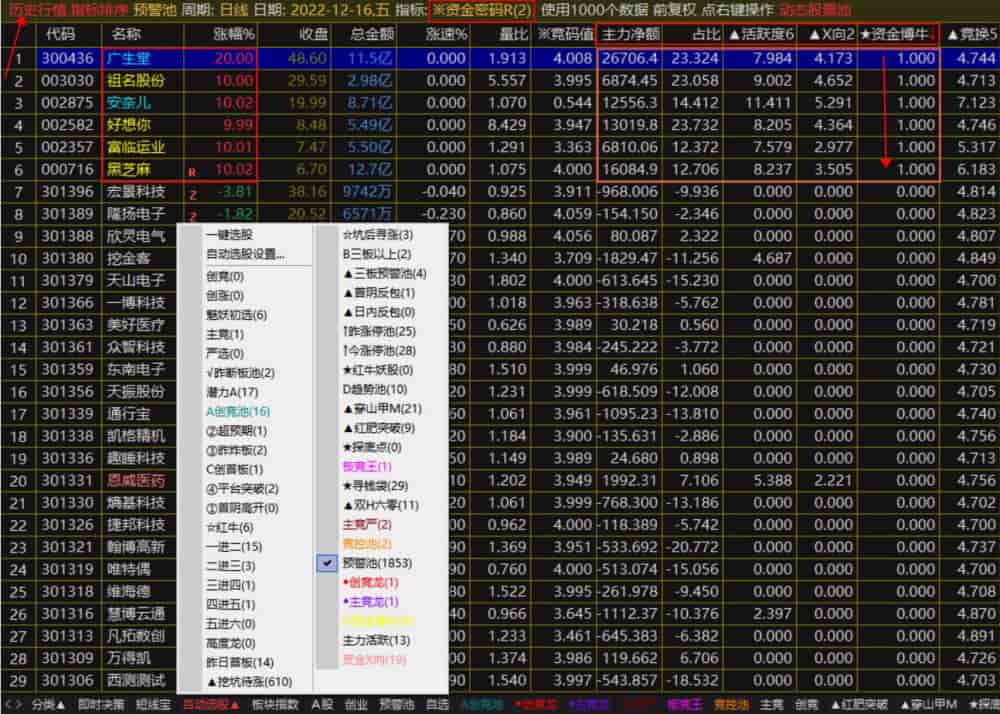Select 昨涨停池(25) menu entry

[379, 332]
